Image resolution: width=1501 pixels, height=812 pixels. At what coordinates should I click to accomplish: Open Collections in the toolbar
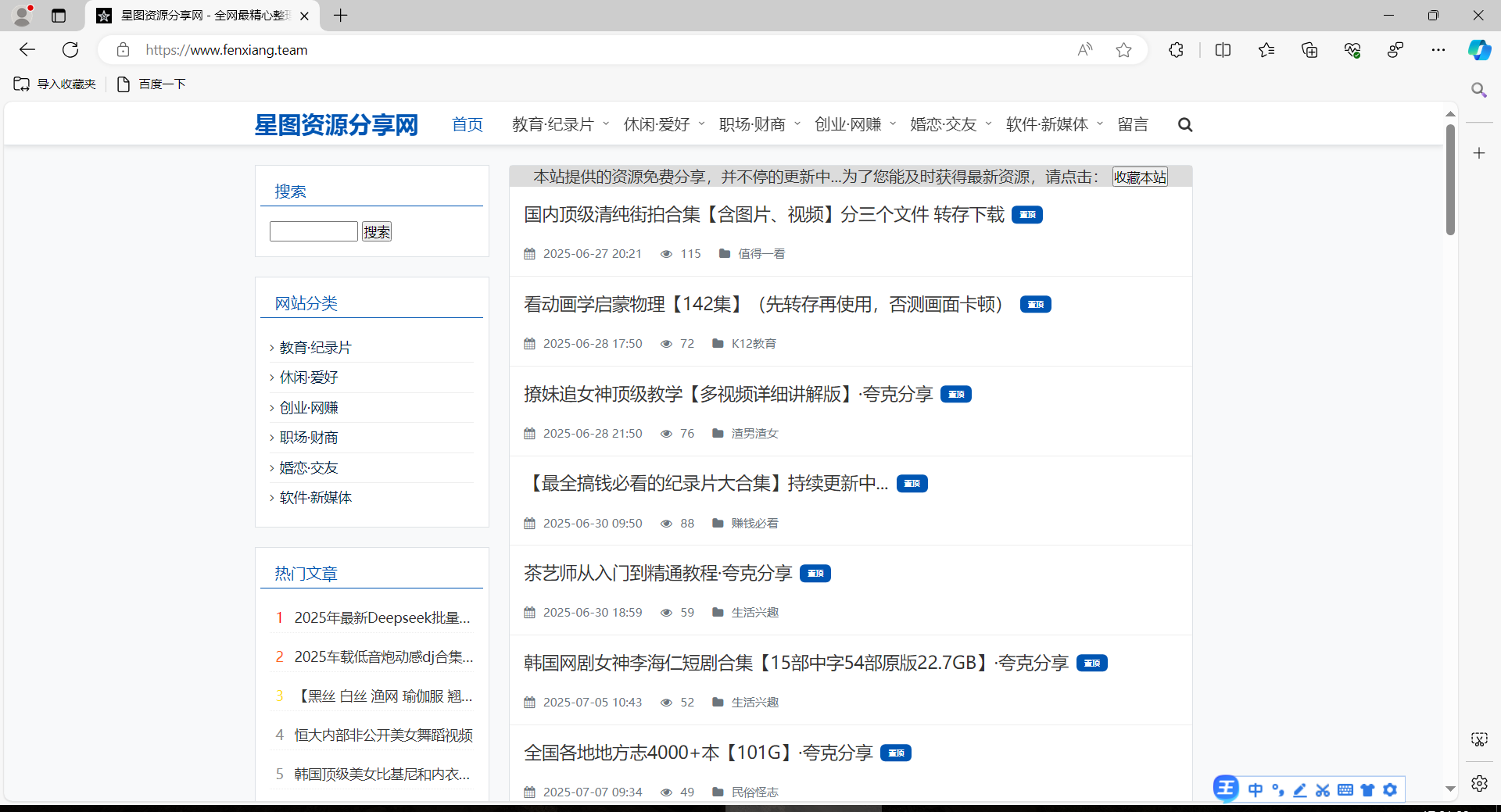coord(1309,49)
